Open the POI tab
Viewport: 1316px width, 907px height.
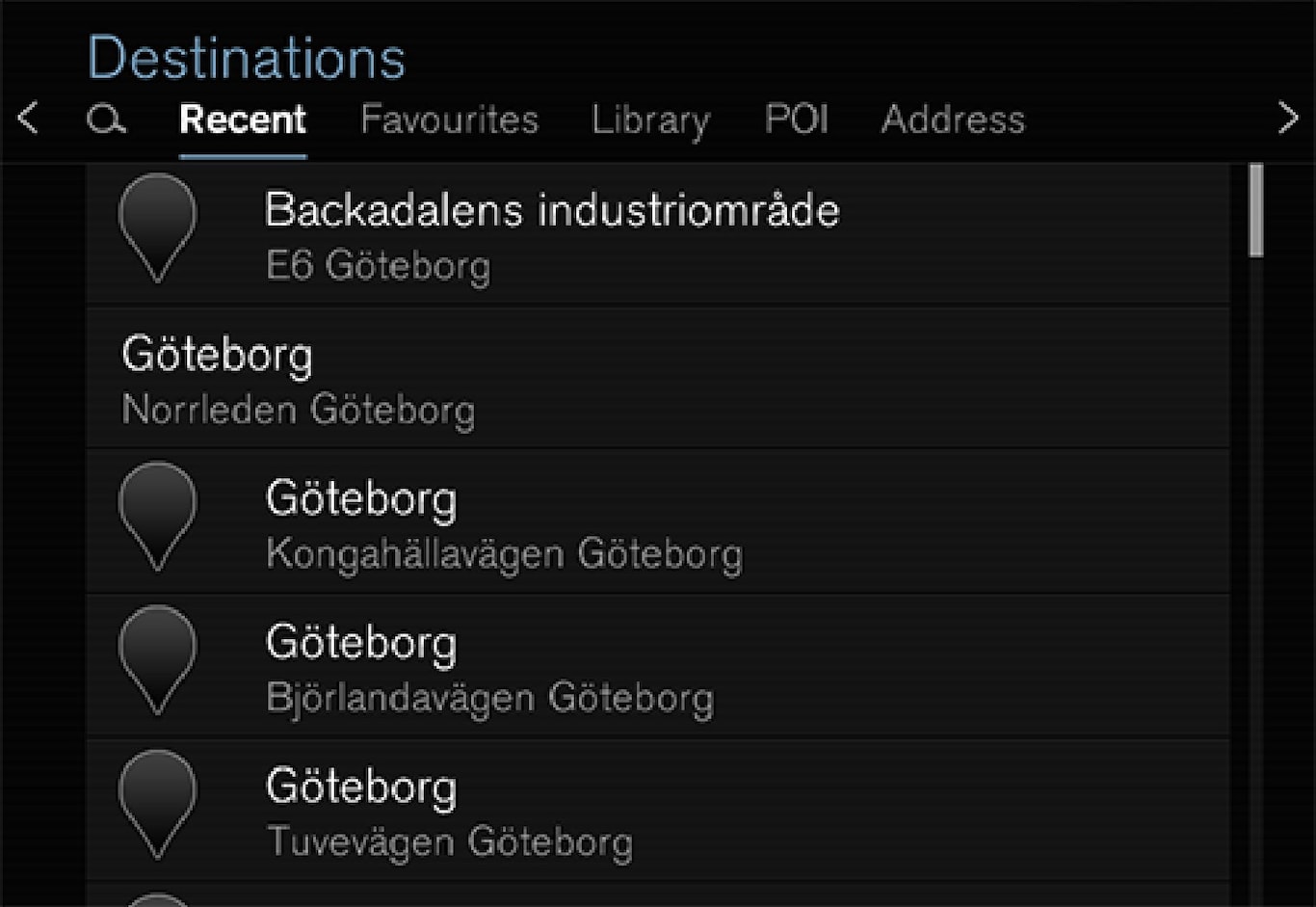point(796,120)
